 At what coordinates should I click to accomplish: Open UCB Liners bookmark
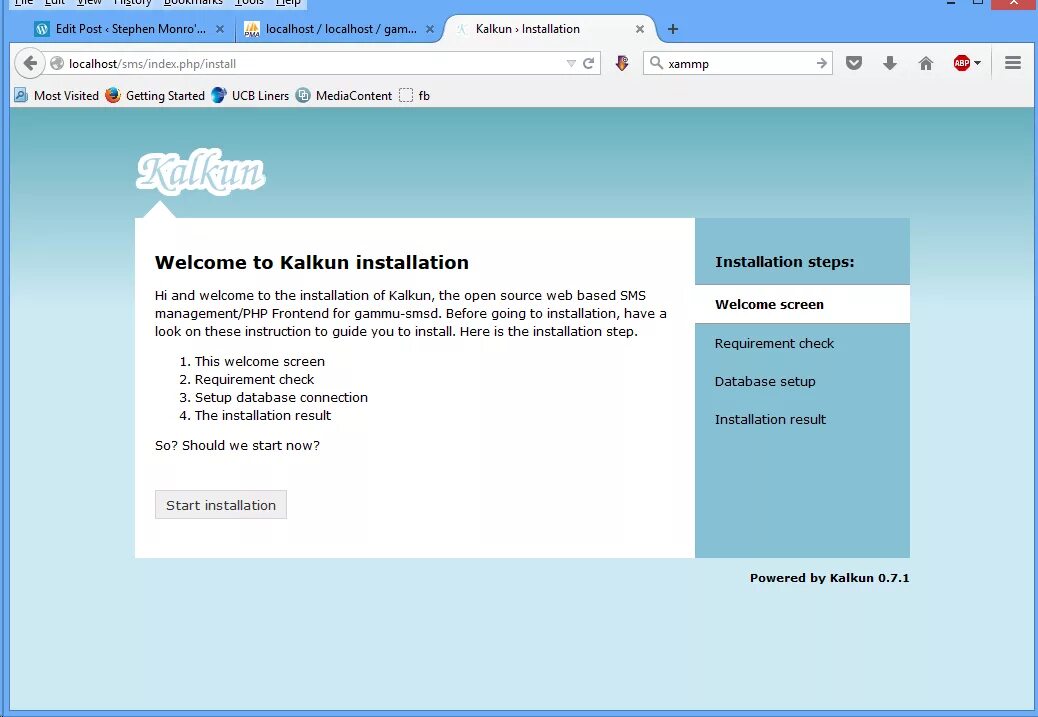coord(250,96)
